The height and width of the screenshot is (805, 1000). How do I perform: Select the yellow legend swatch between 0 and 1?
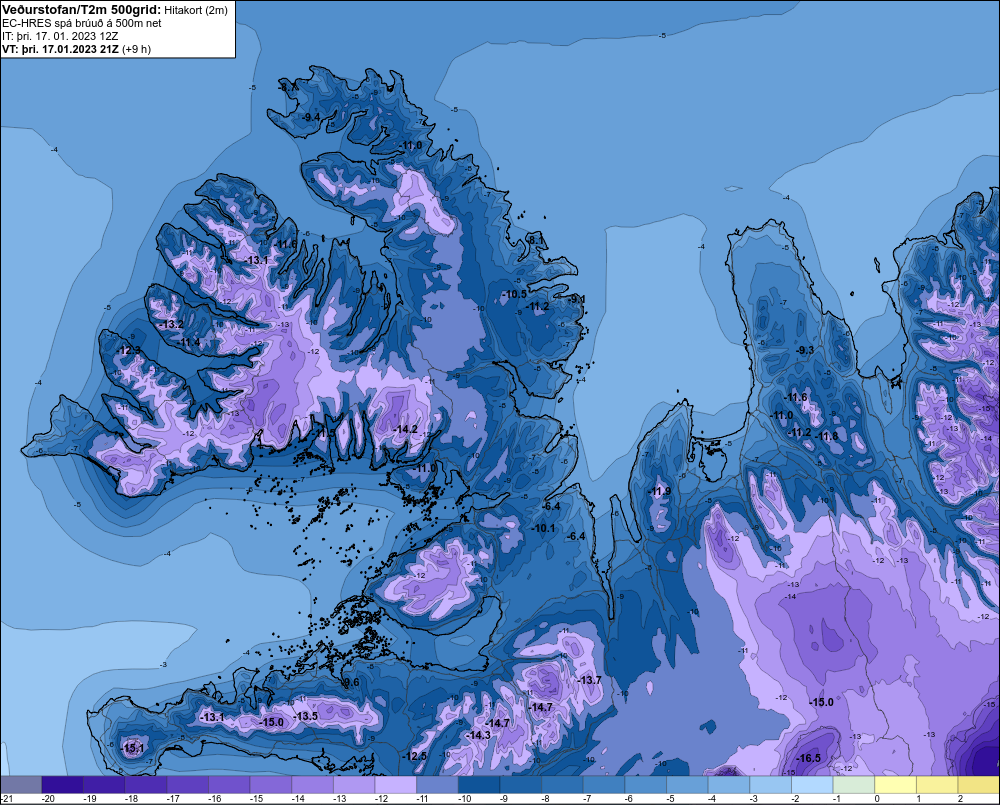[x=895, y=785]
